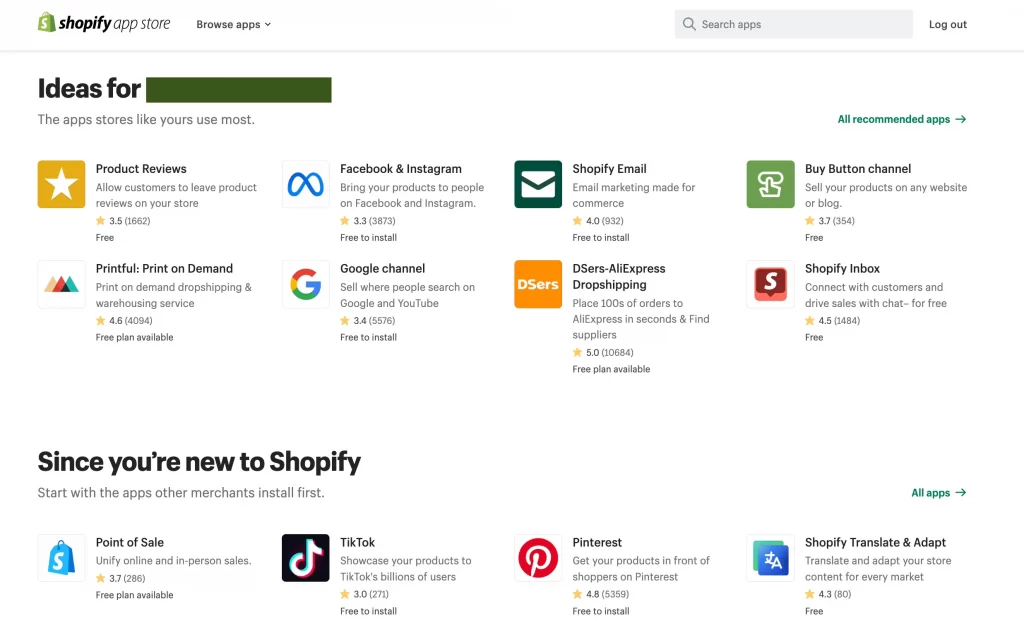
Task: Open the Facebook & Instagram app title
Action: (x=401, y=168)
